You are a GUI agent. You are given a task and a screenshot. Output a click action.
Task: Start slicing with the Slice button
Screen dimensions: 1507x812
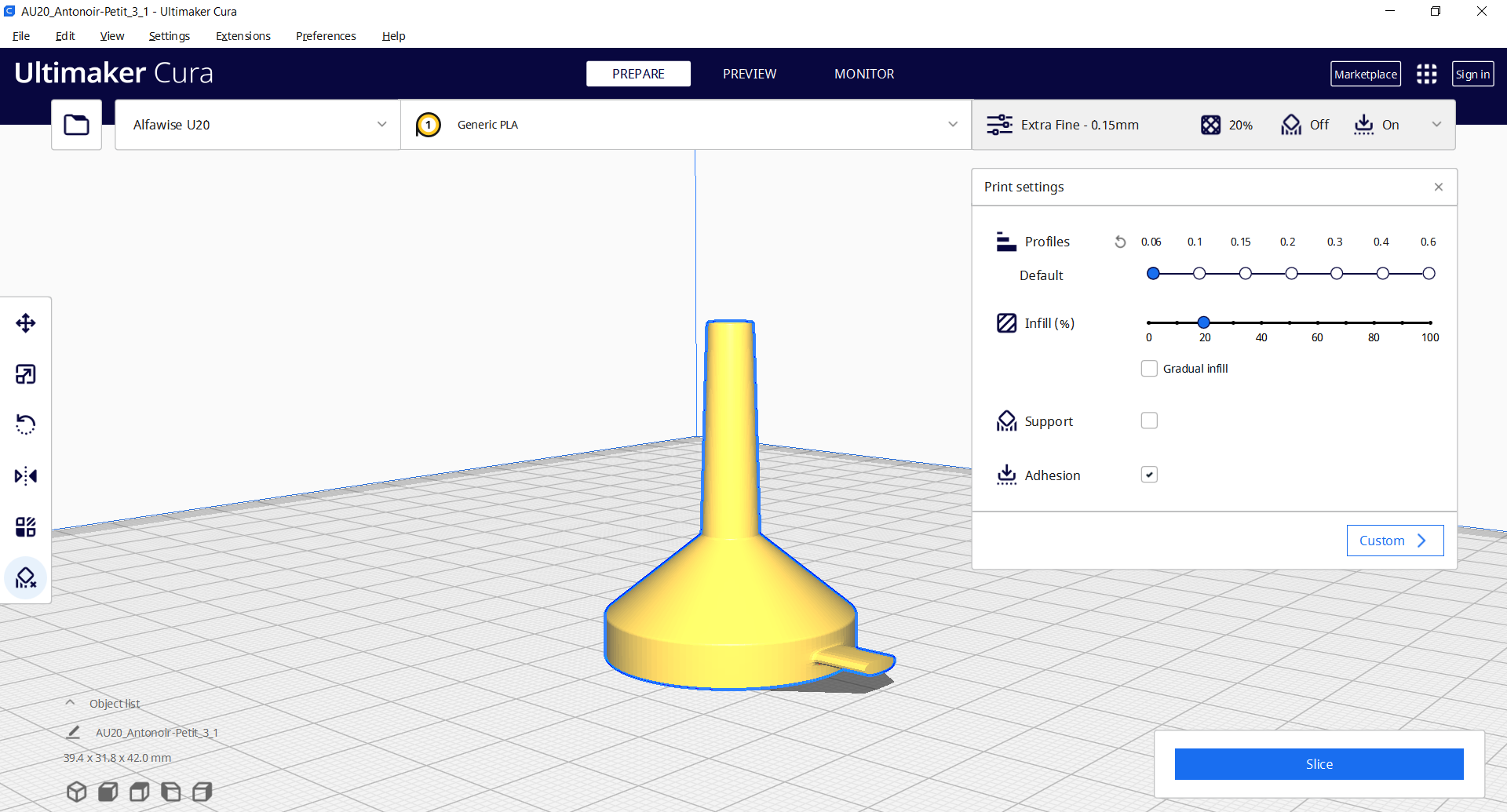coord(1319,764)
